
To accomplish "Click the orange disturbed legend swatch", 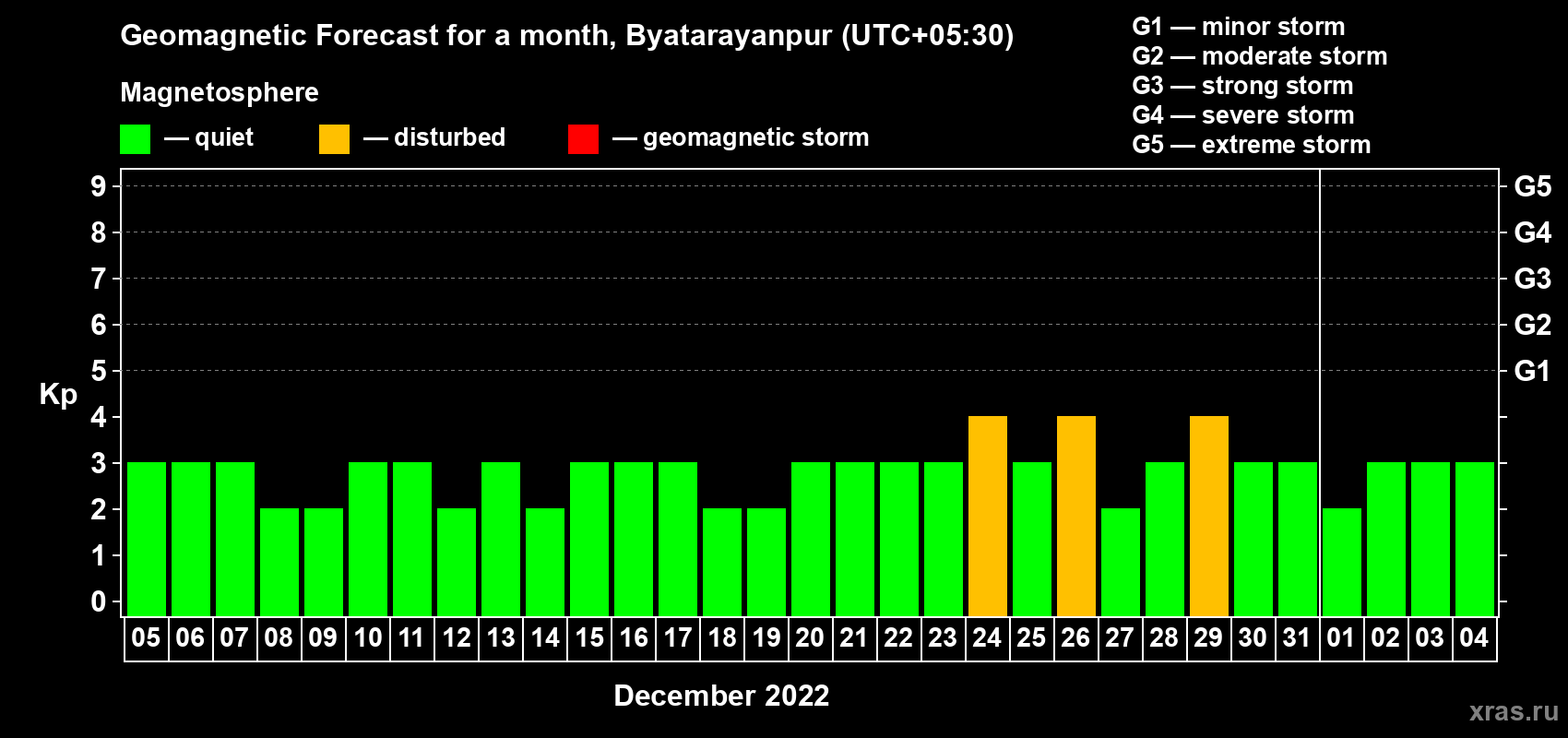I will 334,139.
